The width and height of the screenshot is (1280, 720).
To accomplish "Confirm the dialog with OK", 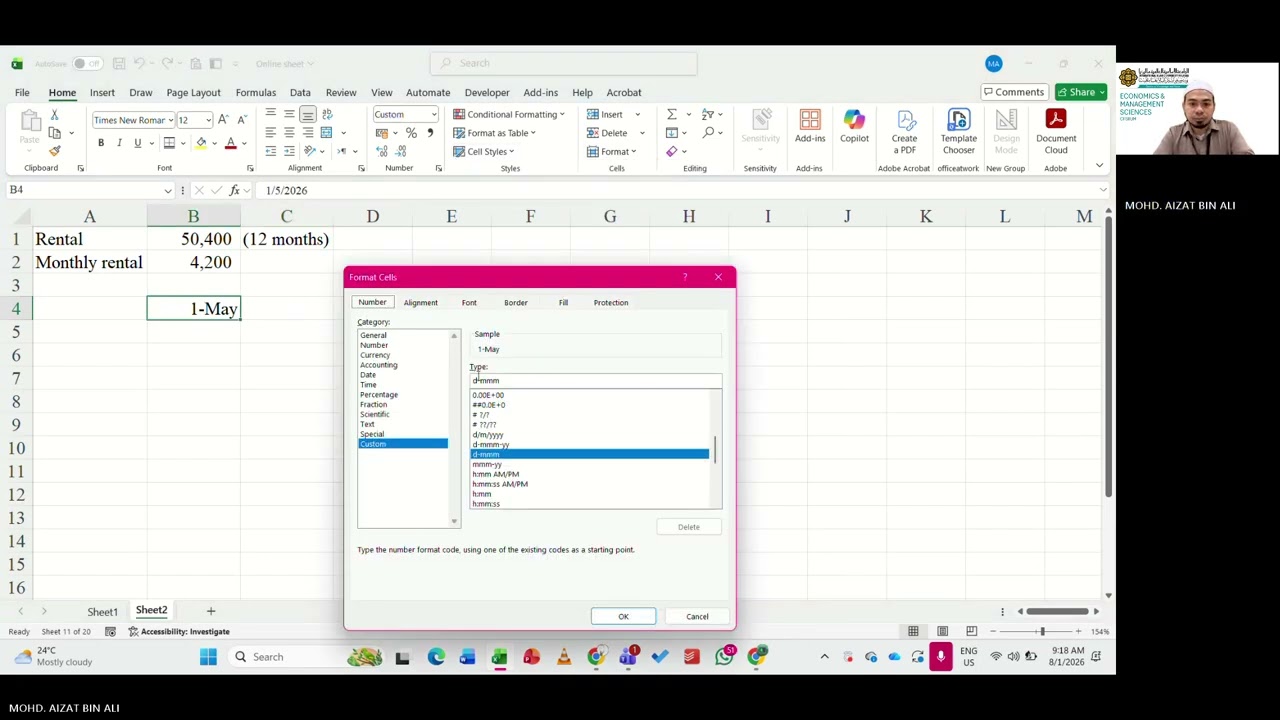I will [623, 616].
